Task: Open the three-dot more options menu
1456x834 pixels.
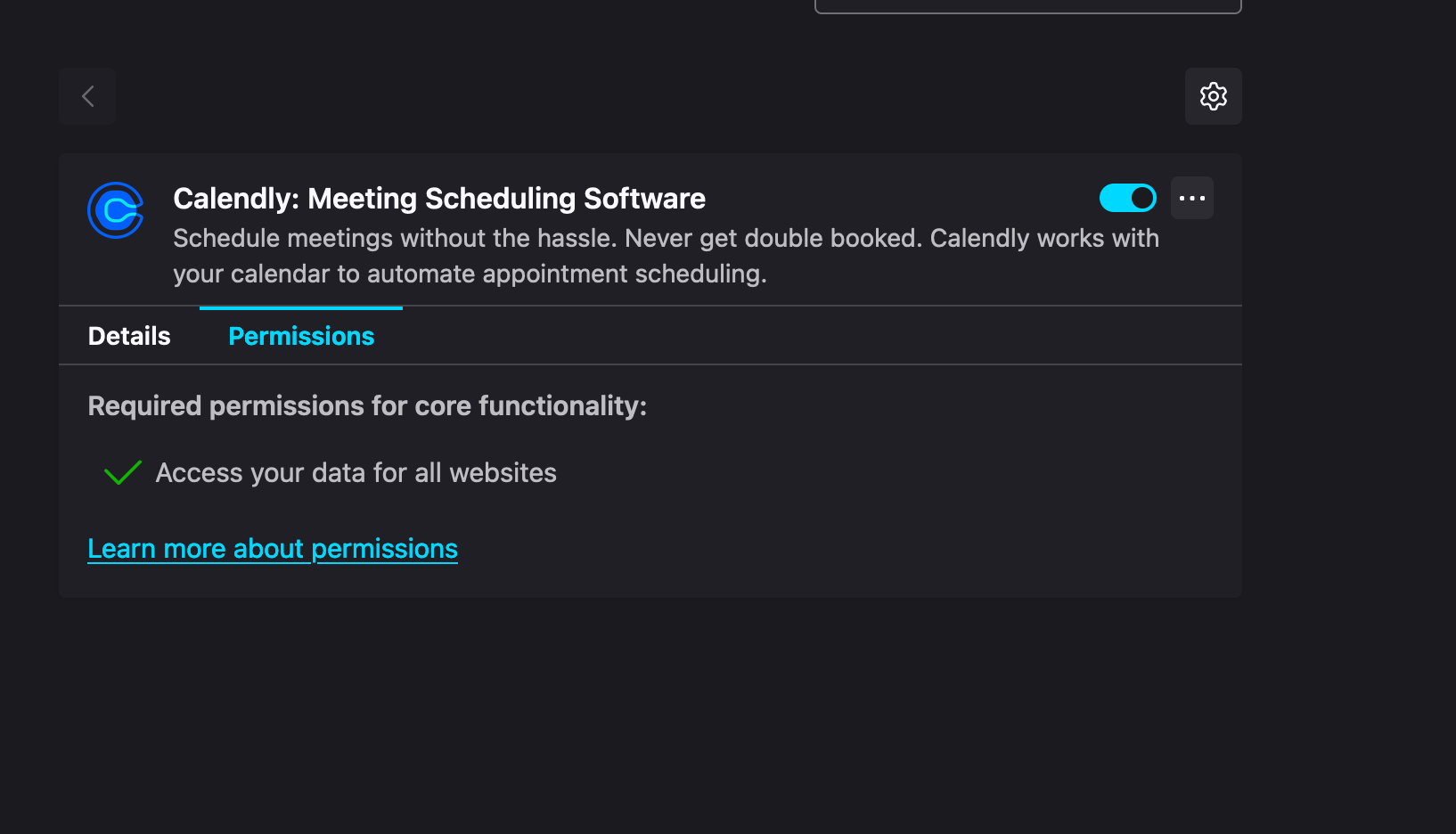Action: click(x=1192, y=198)
